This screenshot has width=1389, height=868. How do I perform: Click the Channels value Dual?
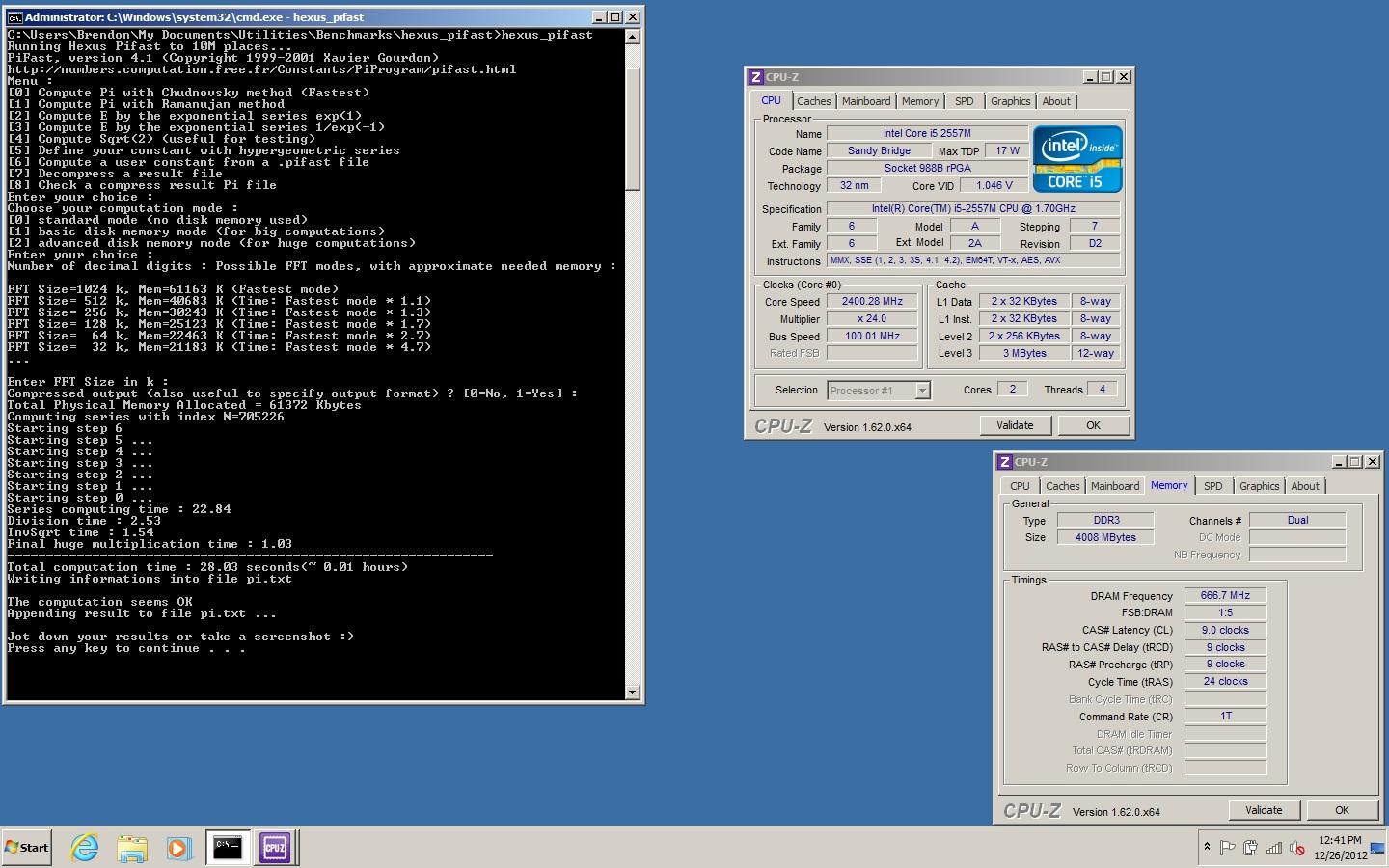click(1297, 520)
